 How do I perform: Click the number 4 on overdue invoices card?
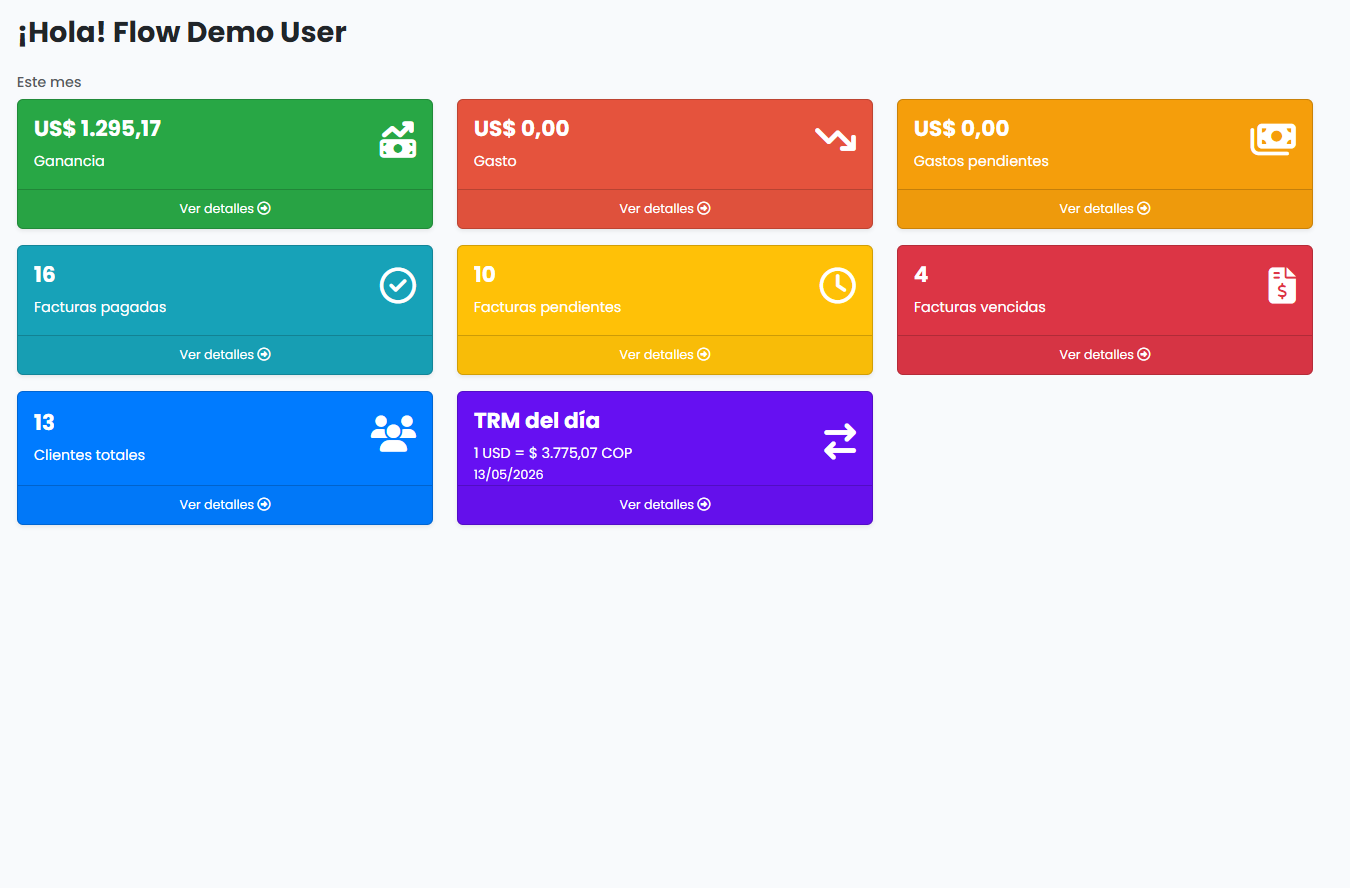(921, 275)
